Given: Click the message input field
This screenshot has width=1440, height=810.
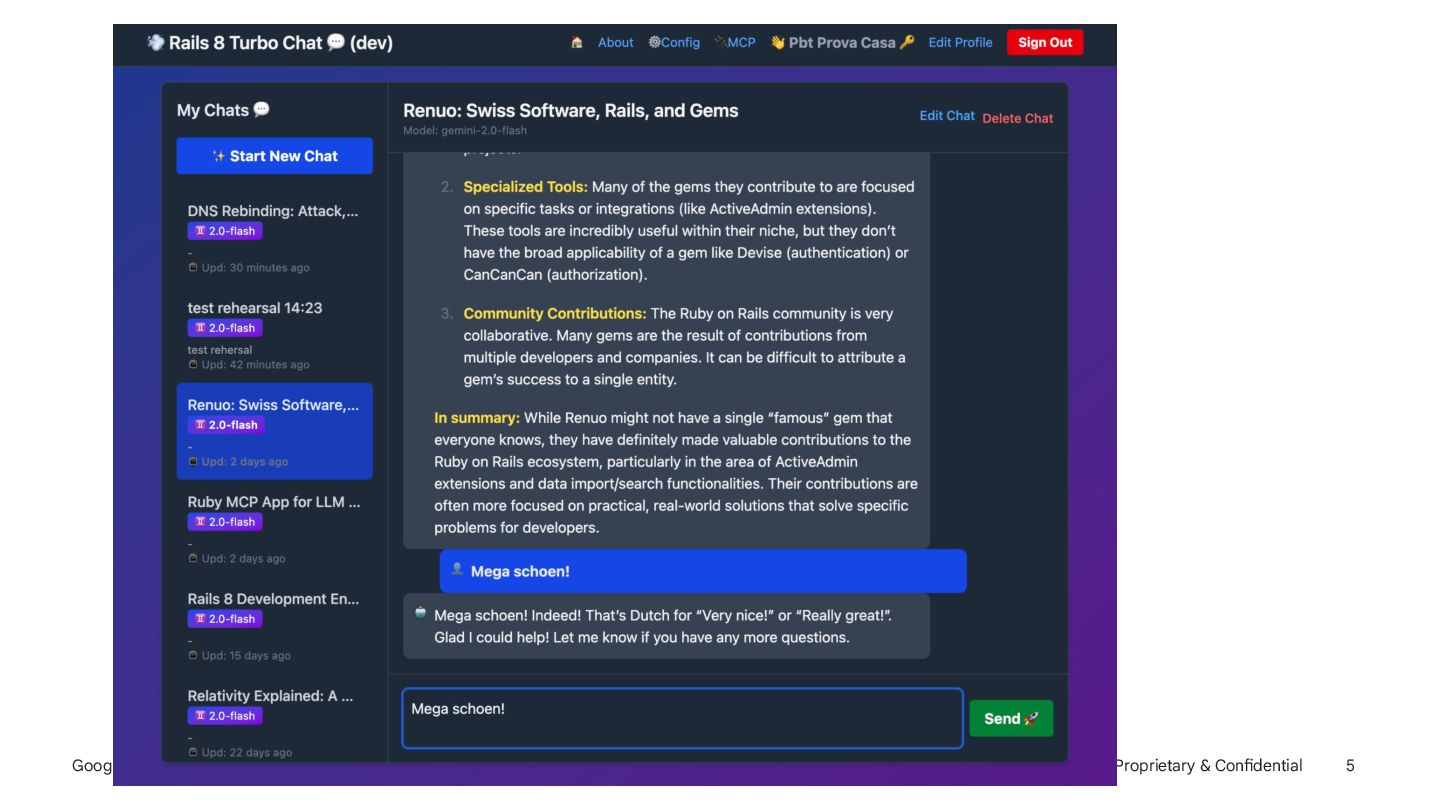Looking at the screenshot, I should click(682, 718).
